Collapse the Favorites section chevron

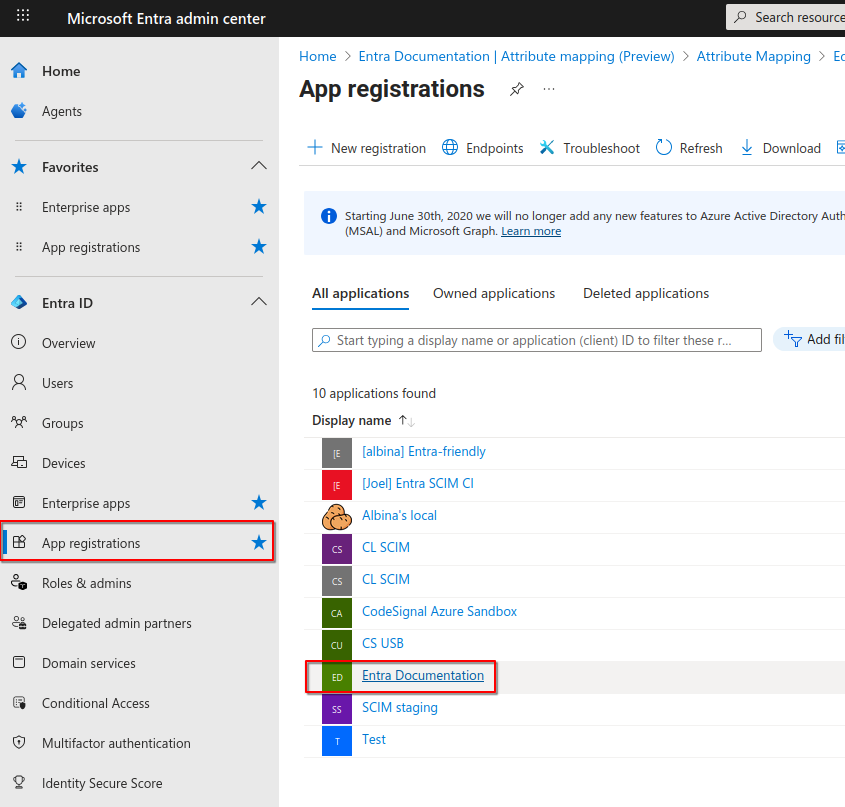coord(259,165)
